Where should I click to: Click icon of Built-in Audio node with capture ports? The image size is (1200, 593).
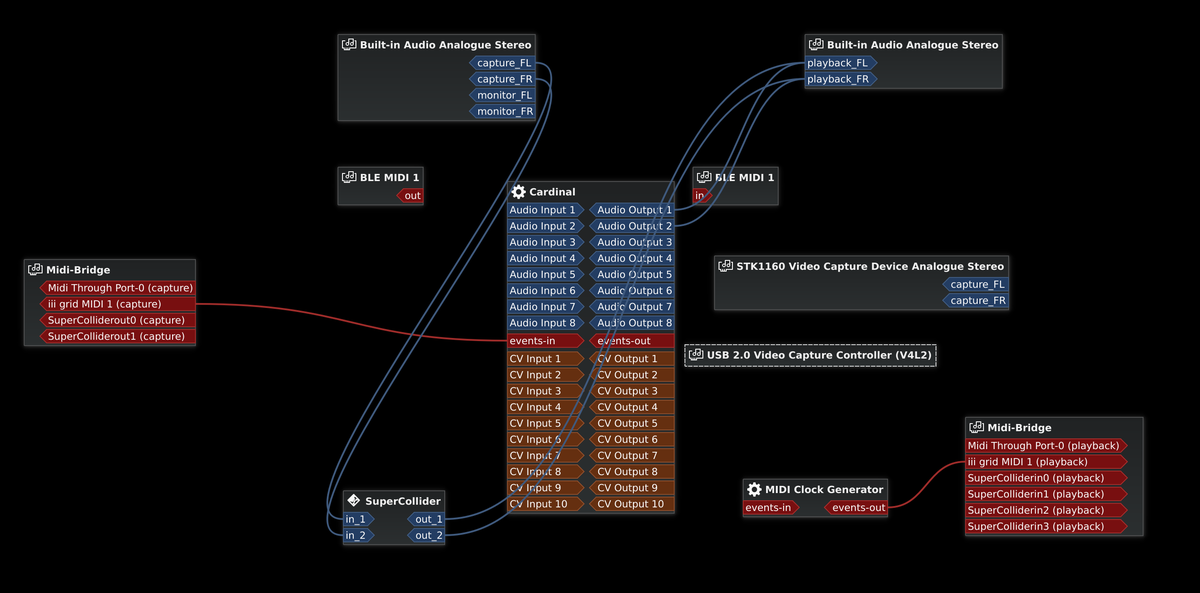348,45
